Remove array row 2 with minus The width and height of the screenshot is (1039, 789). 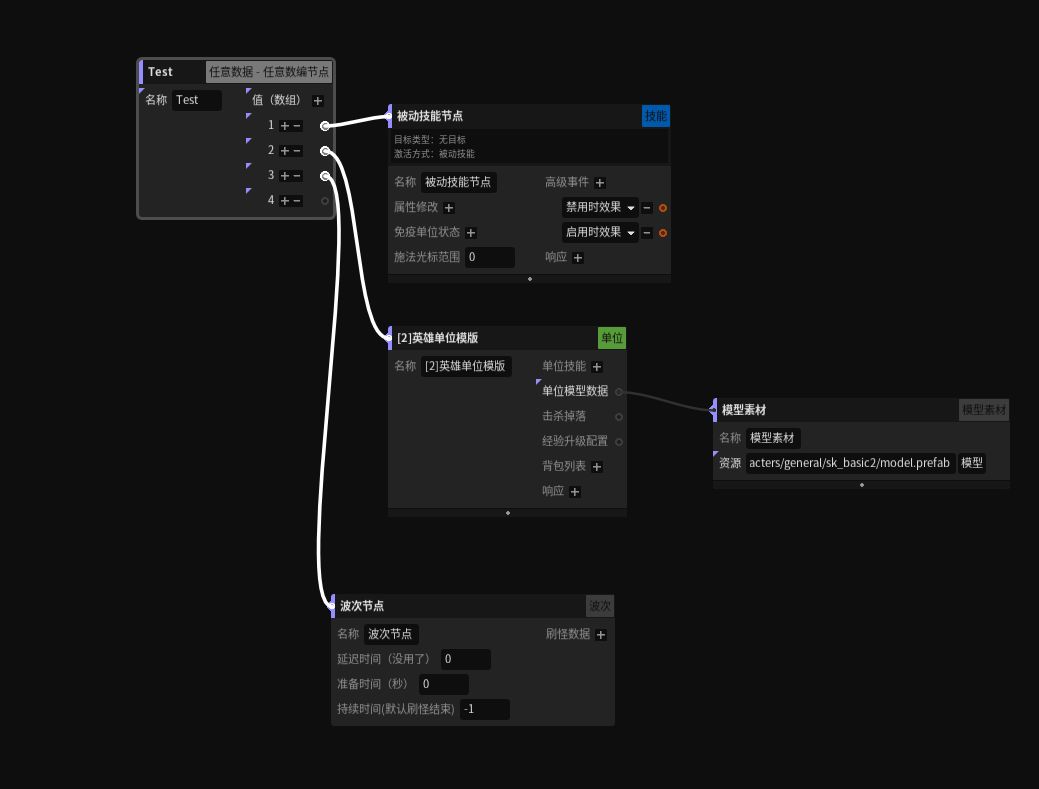tap(296, 151)
